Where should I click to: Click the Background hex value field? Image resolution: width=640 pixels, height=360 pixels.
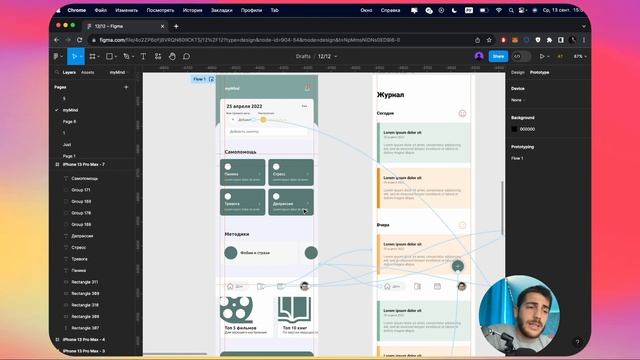pyautogui.click(x=527, y=129)
